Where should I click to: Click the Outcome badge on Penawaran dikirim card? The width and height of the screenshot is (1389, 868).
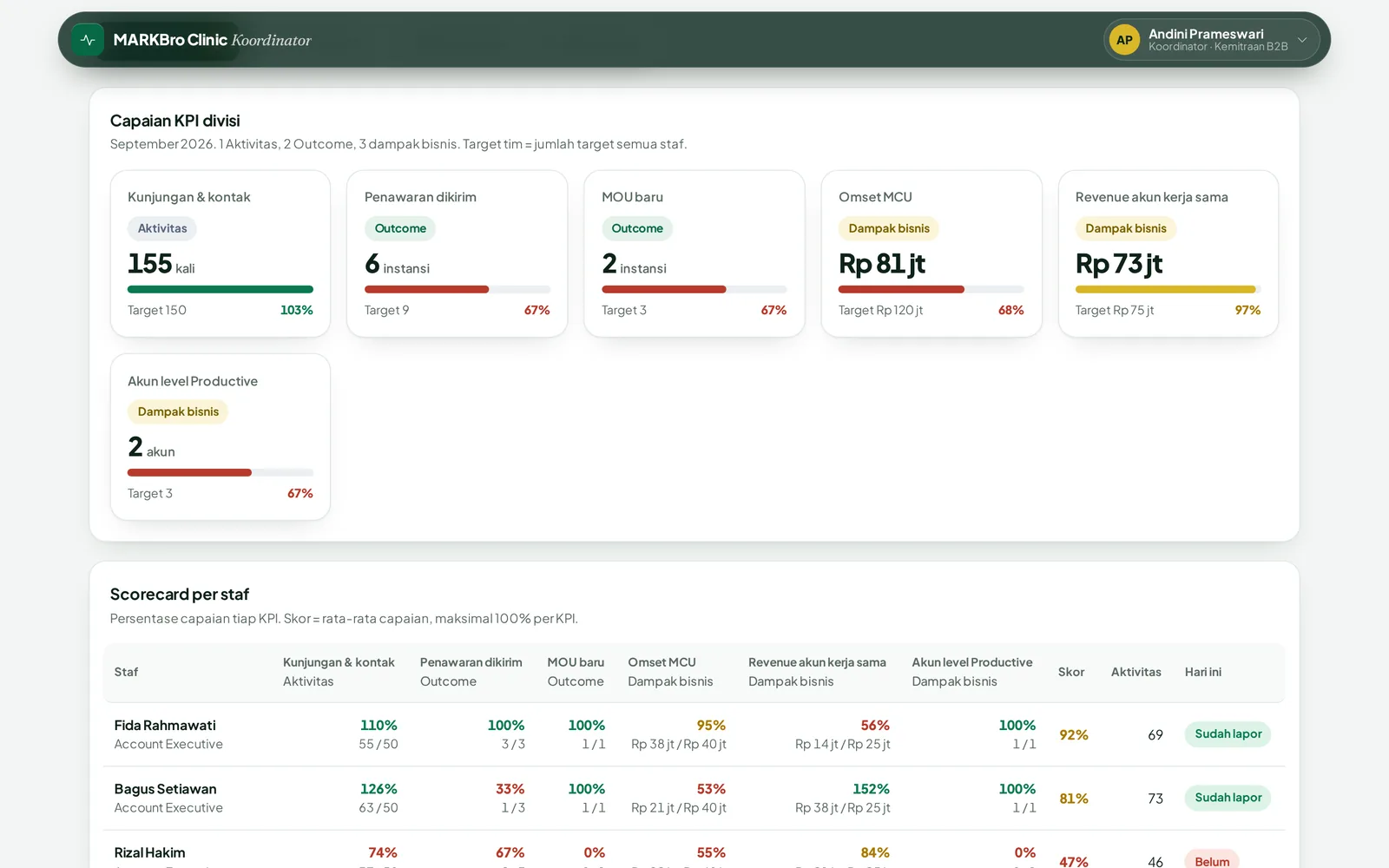(x=400, y=228)
